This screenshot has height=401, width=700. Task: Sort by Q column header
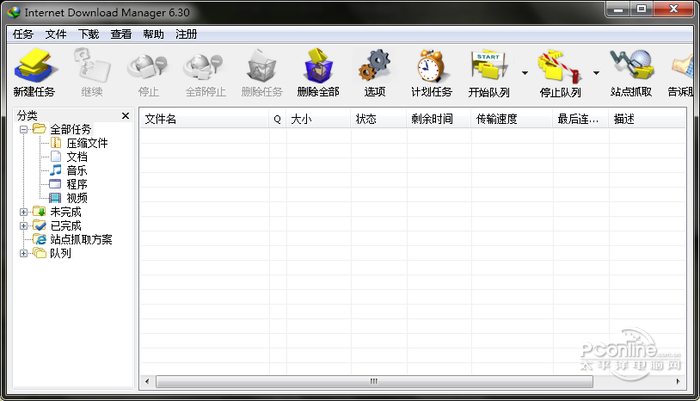coord(278,119)
